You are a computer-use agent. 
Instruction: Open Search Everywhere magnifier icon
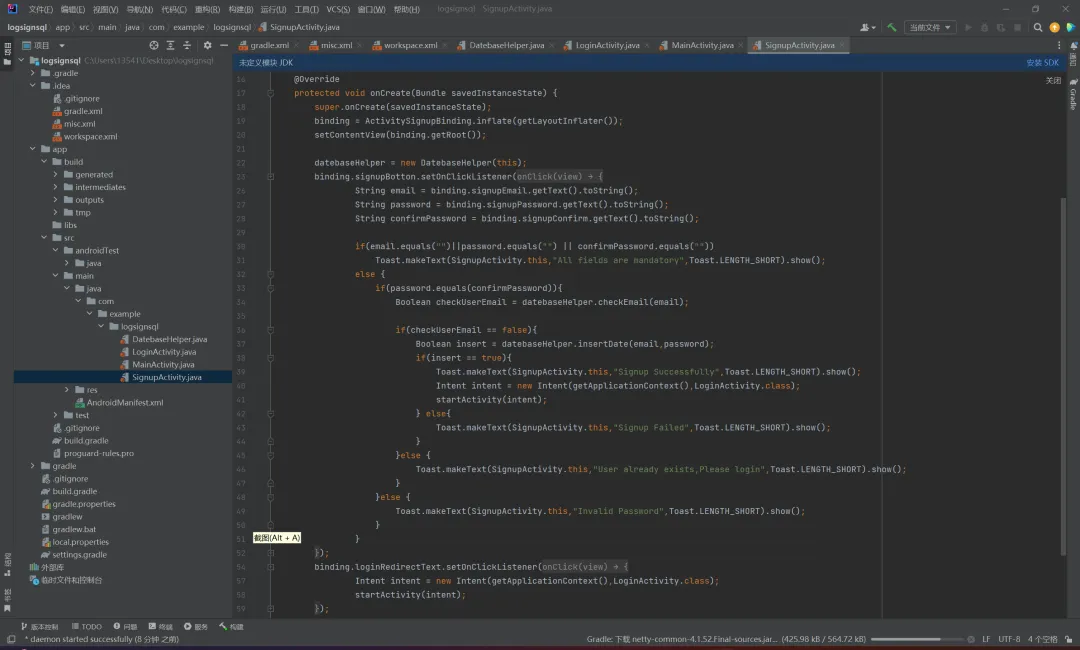pos(1038,28)
